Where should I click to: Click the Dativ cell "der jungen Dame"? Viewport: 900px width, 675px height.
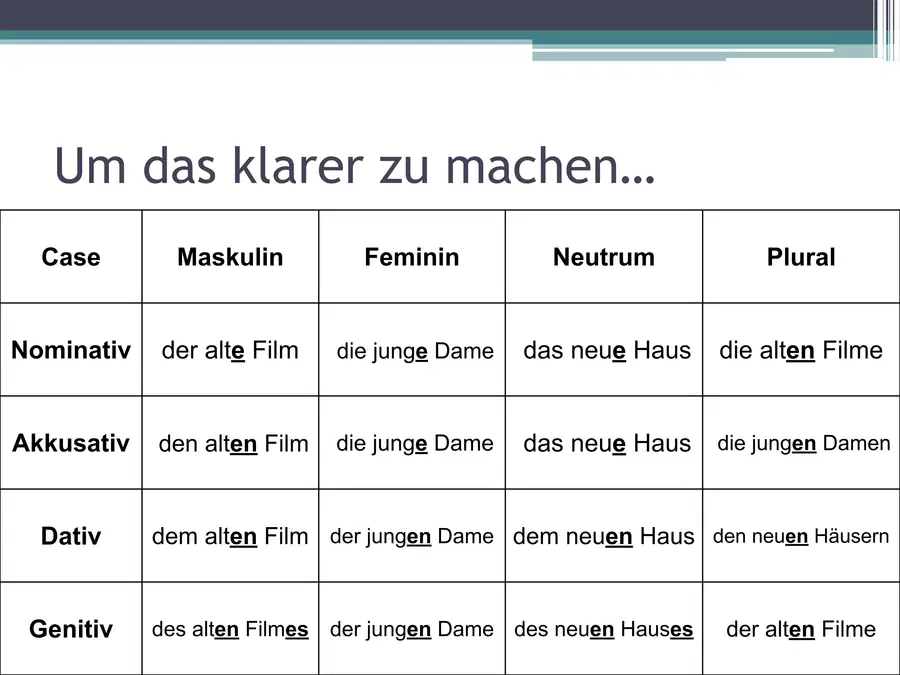(x=412, y=536)
